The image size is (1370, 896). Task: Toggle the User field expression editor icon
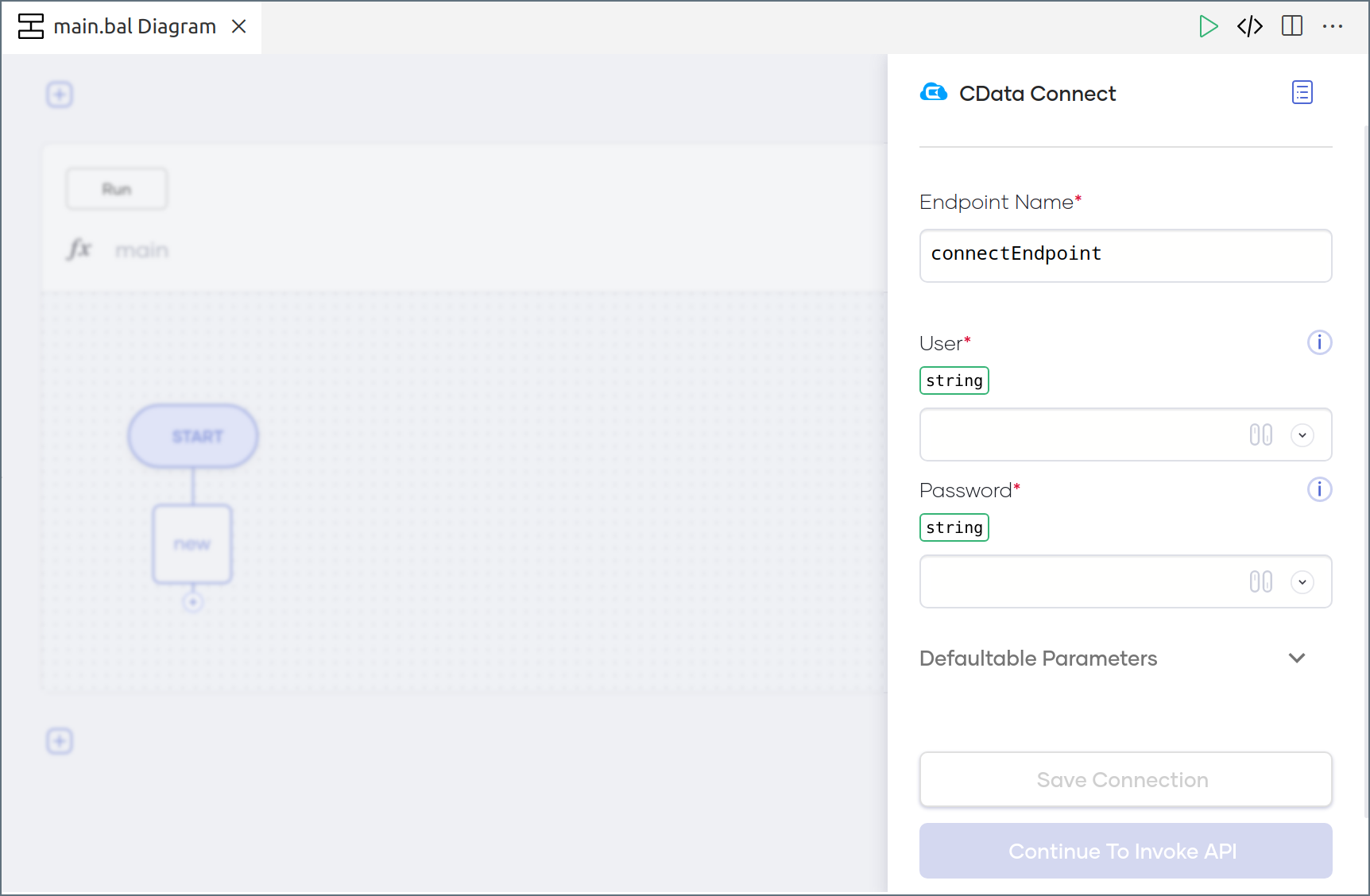coord(1261,434)
